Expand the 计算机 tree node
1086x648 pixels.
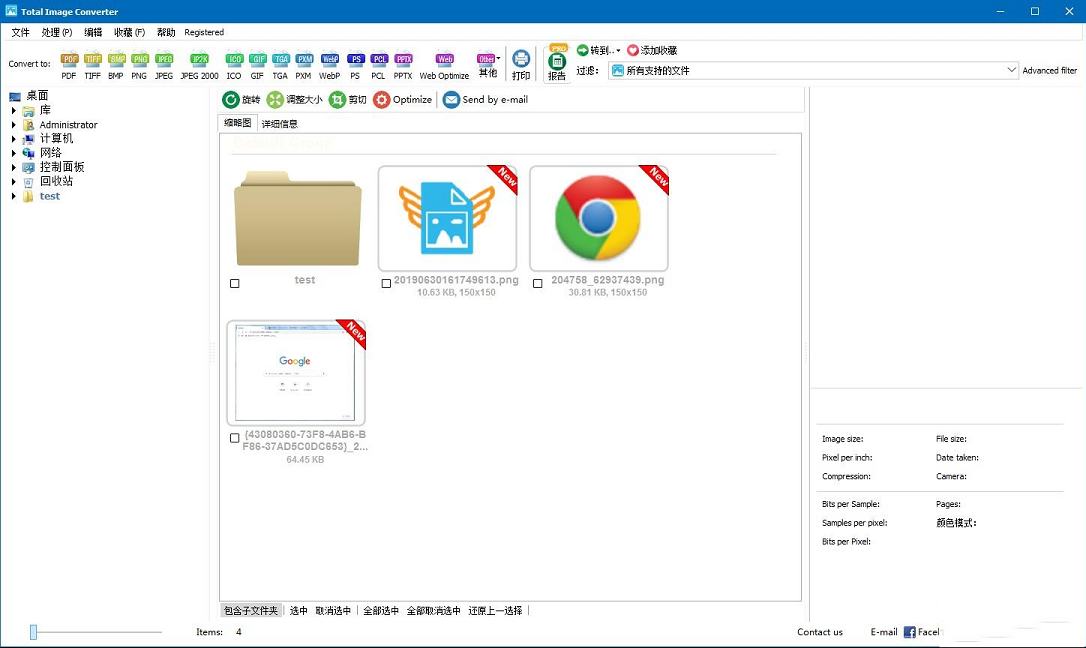coord(14,139)
